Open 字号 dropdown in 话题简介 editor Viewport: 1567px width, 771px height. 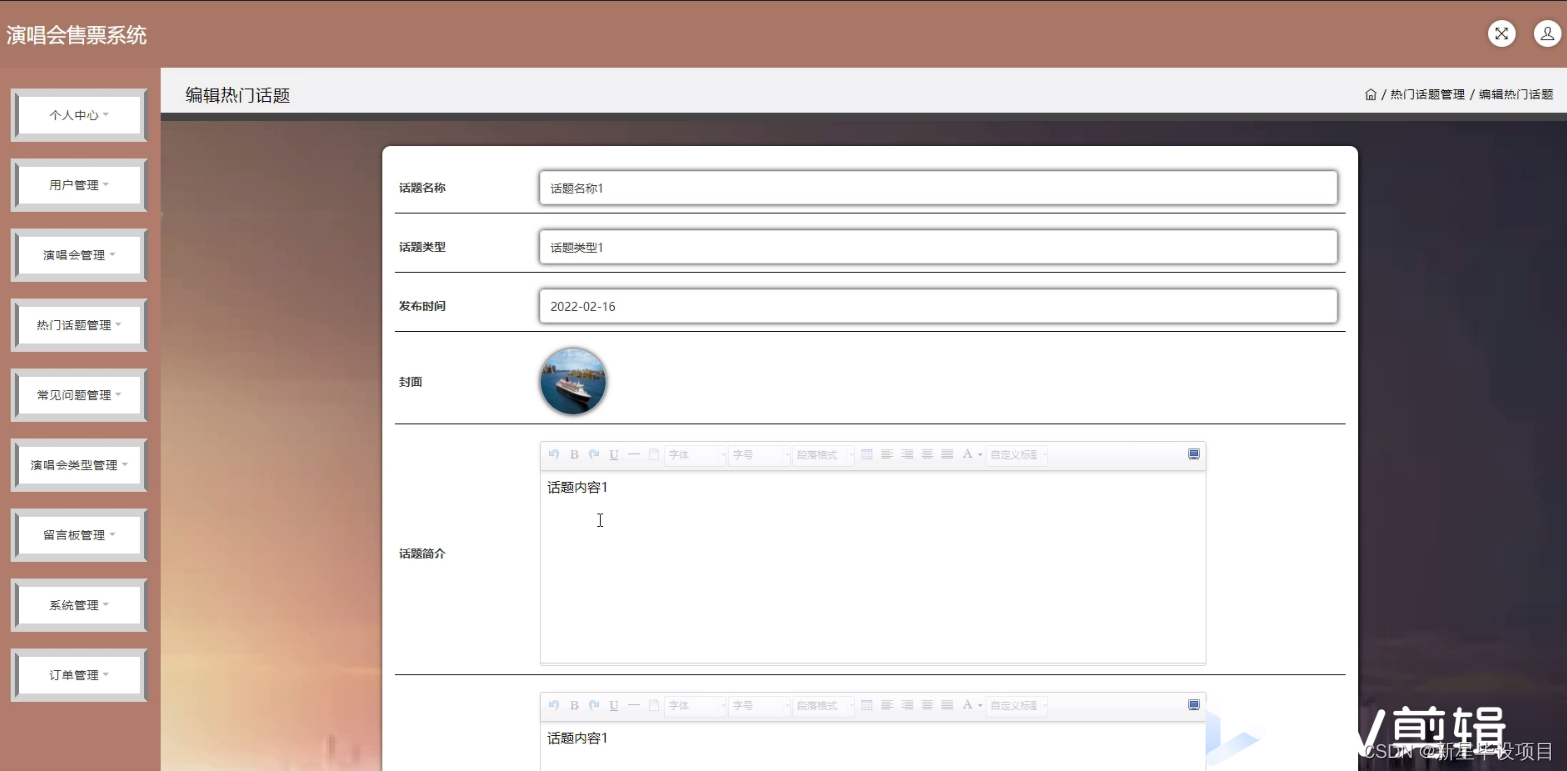(x=760, y=454)
